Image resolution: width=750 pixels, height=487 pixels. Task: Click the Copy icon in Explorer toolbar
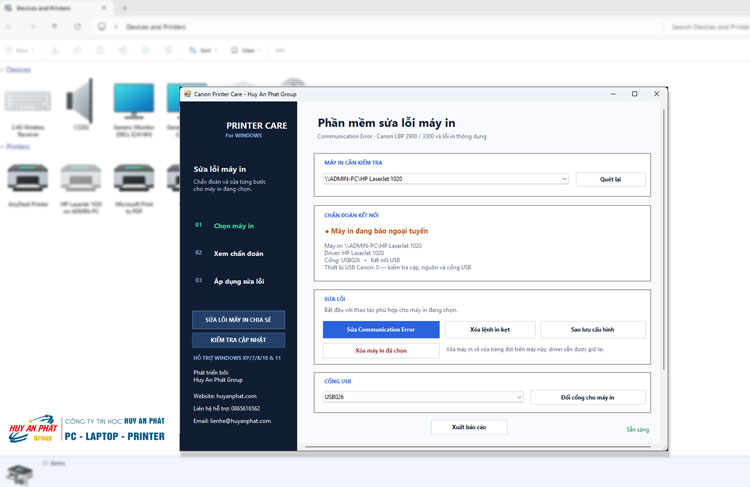pos(77,50)
